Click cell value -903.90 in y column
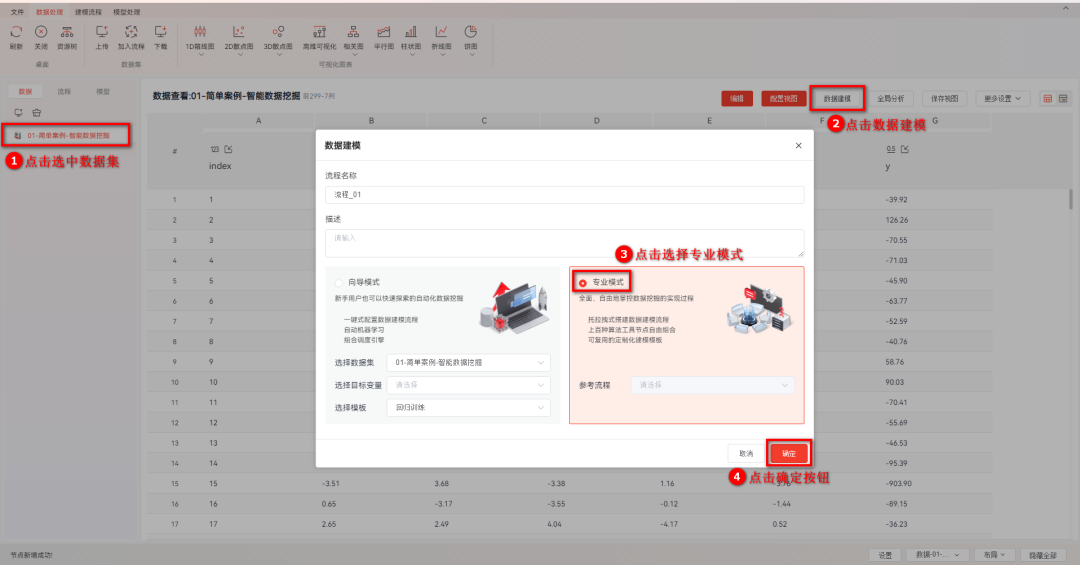This screenshot has height=565, width=1080. point(898,484)
